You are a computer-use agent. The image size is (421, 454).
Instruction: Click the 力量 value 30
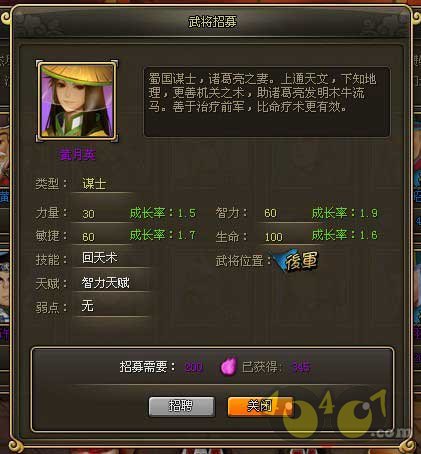pos(88,214)
